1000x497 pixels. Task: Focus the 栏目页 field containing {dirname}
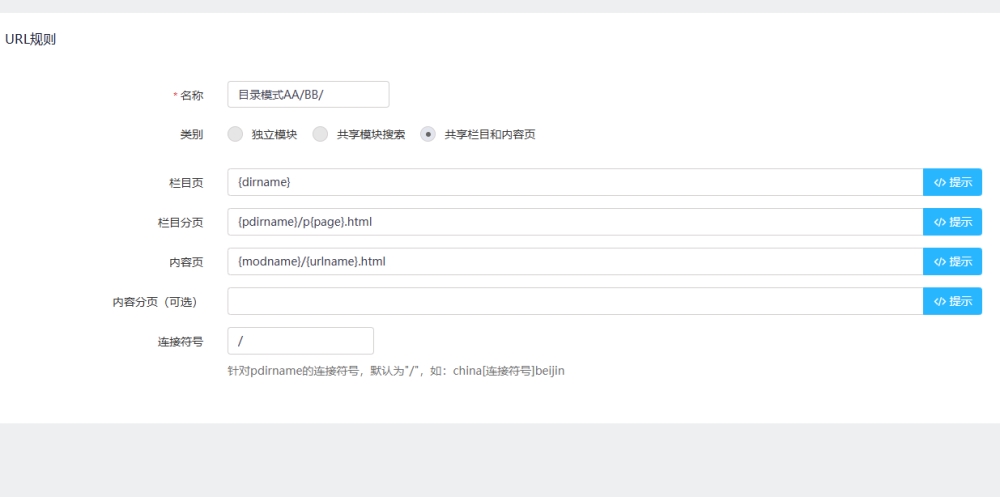(x=574, y=182)
